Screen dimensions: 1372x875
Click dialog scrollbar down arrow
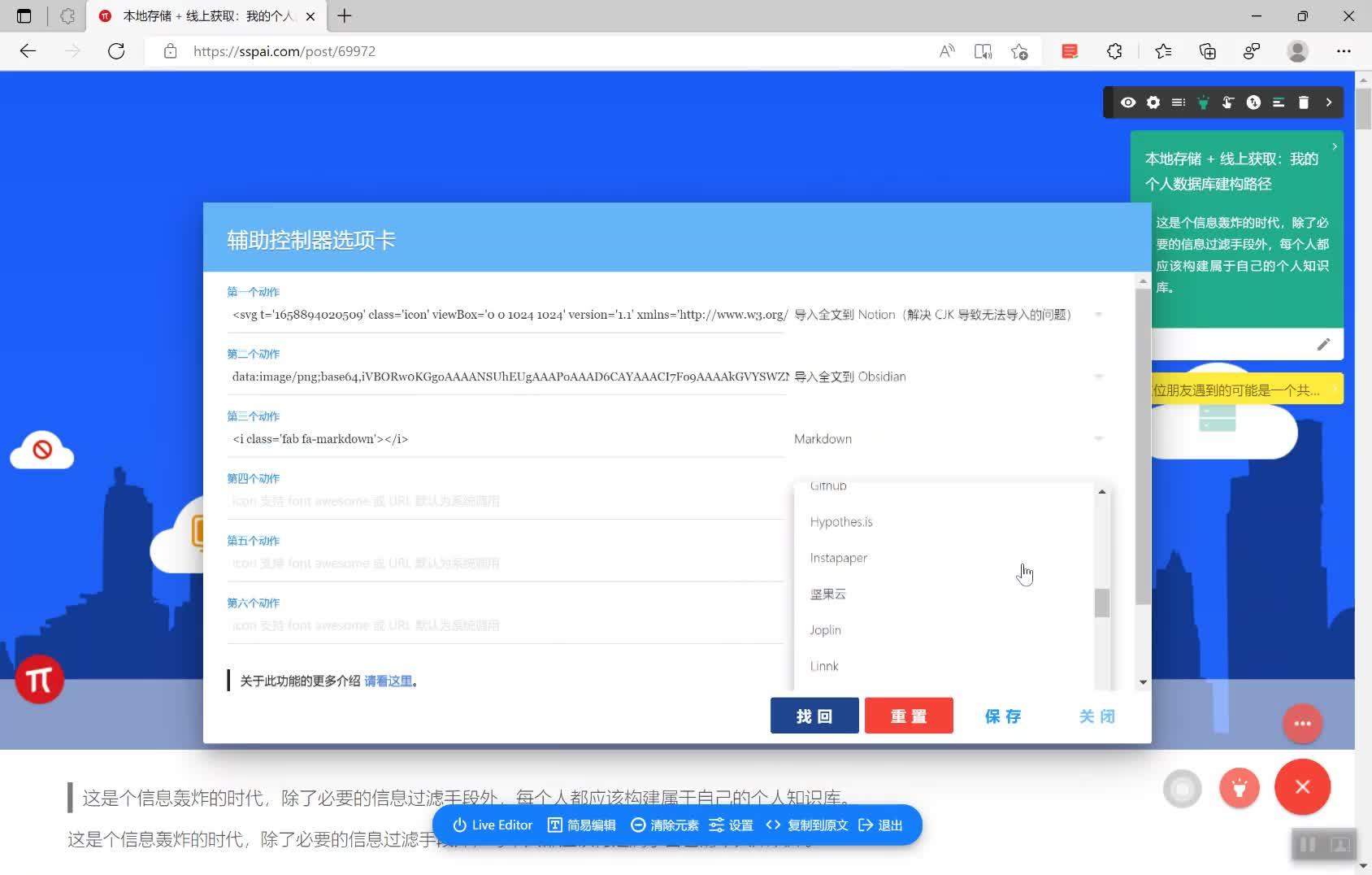click(x=1143, y=682)
